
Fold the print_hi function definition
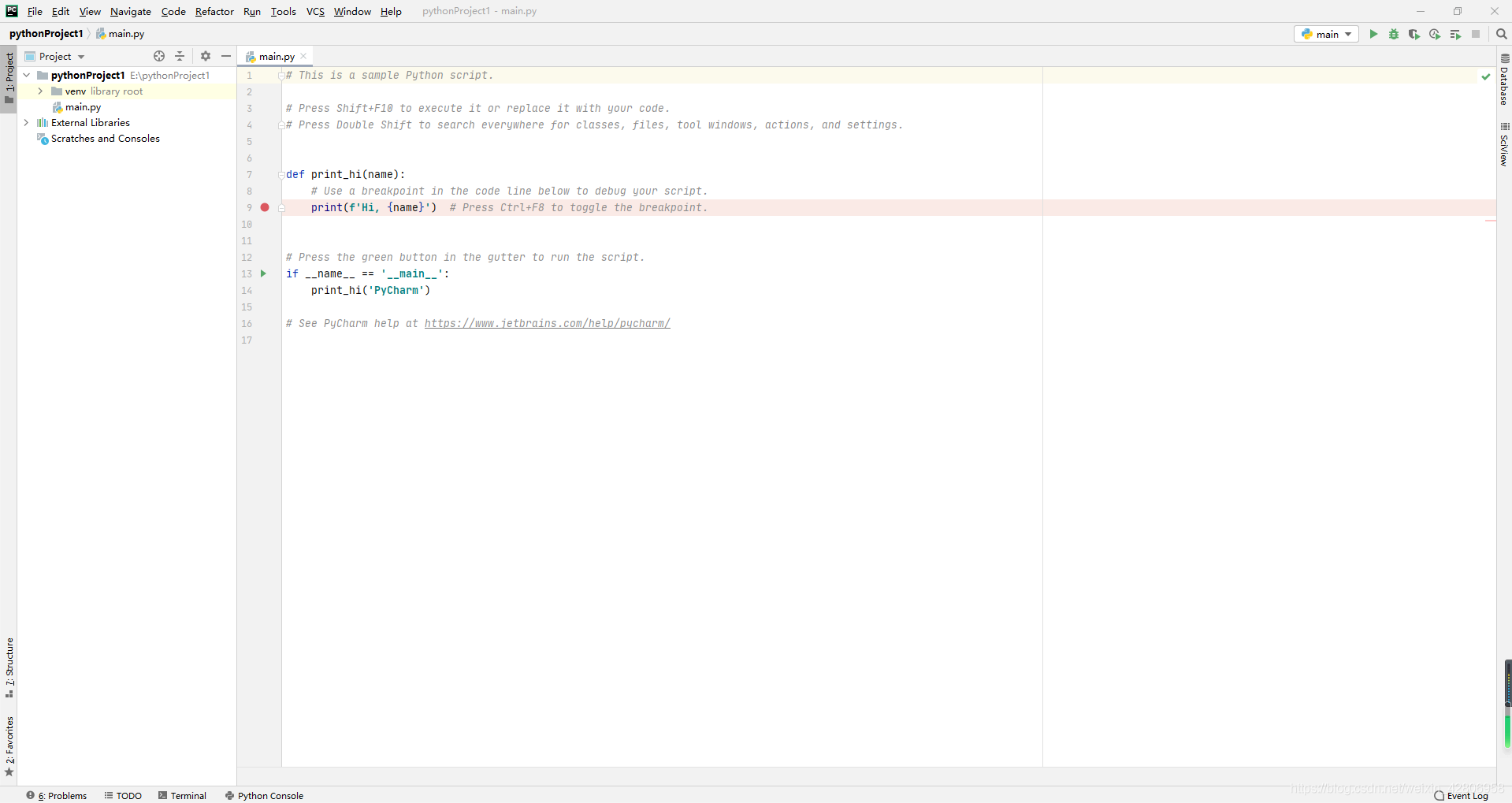point(281,175)
